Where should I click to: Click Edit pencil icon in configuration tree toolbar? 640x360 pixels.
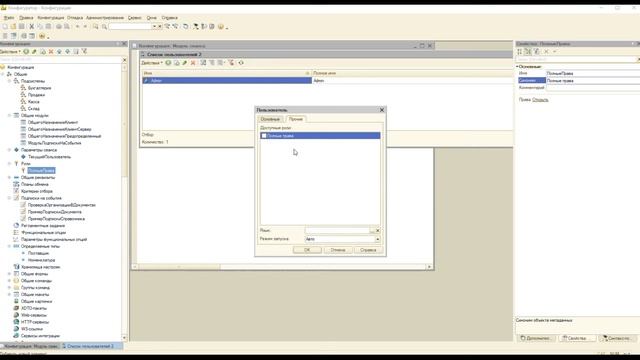(x=34, y=51)
